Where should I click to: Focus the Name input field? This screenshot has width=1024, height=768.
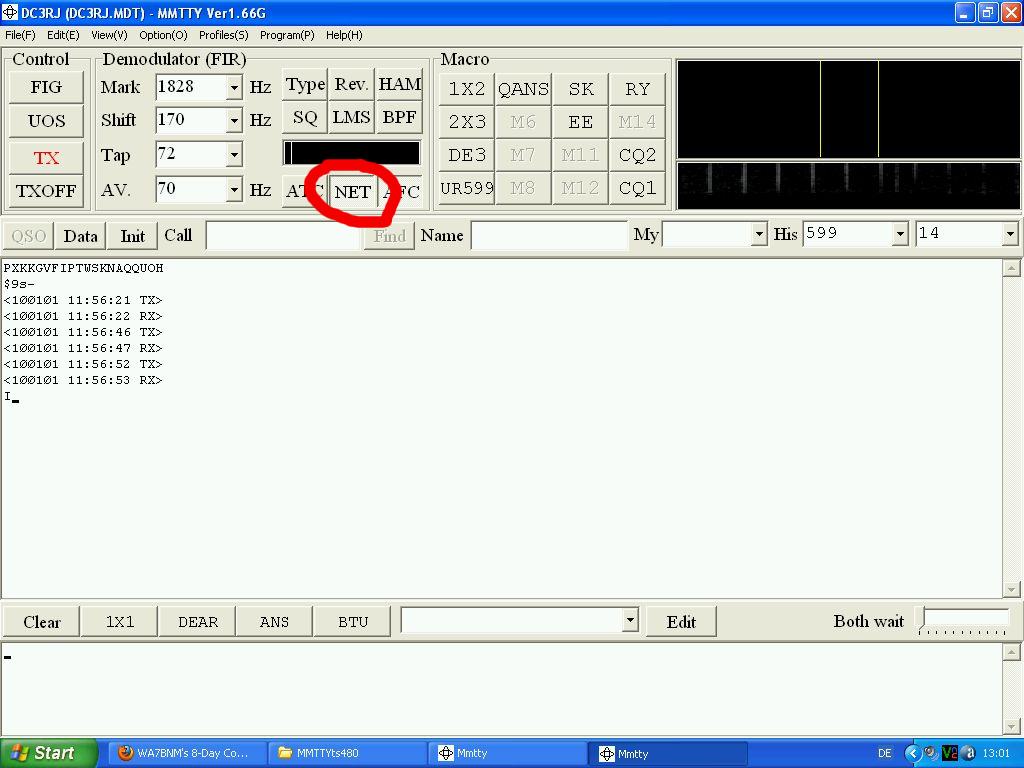[549, 236]
